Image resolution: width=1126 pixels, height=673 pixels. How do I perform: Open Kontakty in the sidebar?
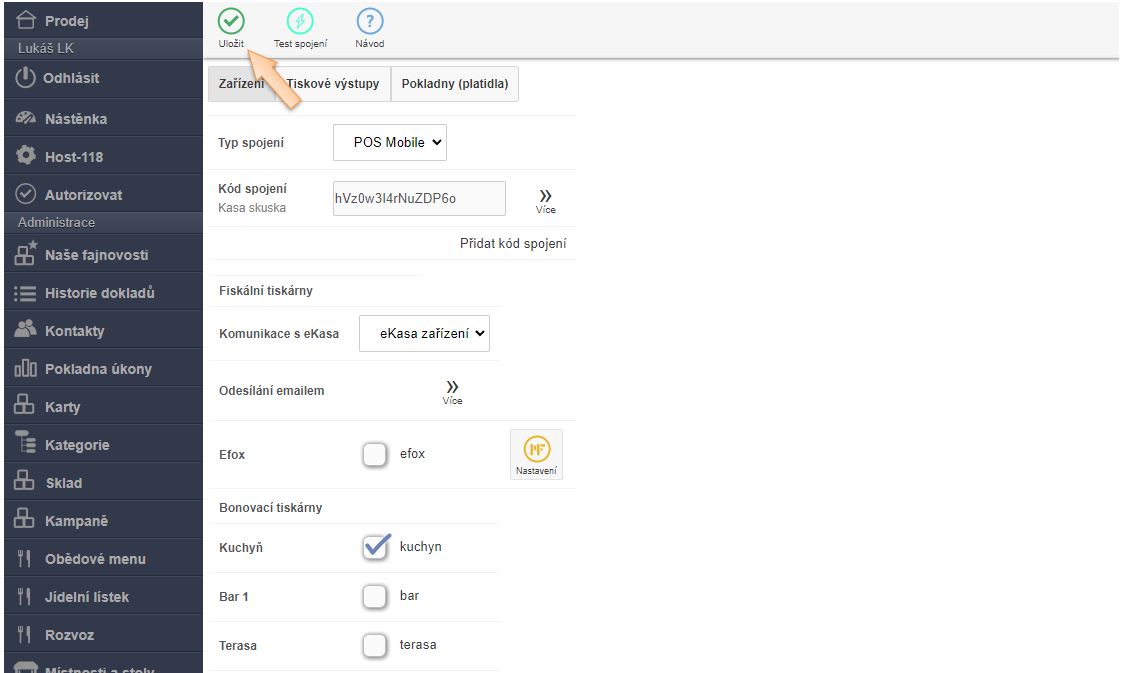(74, 331)
